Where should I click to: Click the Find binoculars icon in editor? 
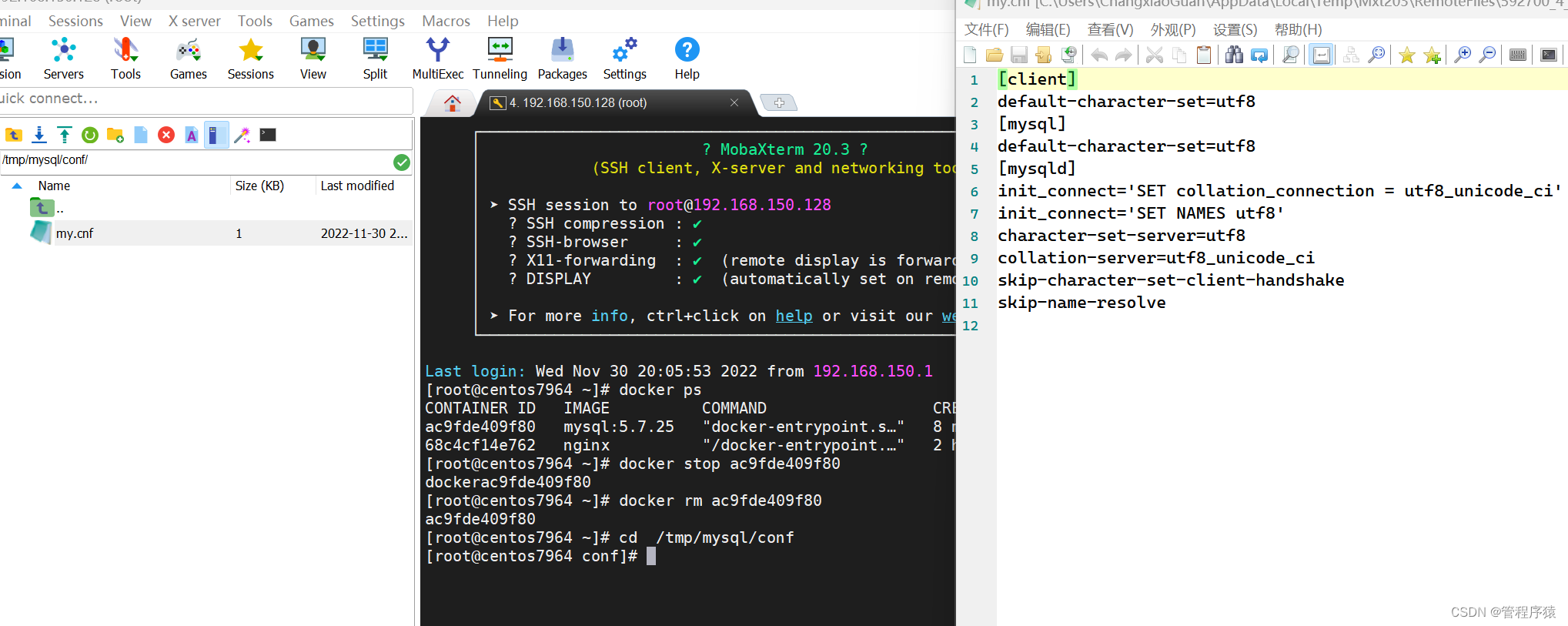(x=1234, y=55)
